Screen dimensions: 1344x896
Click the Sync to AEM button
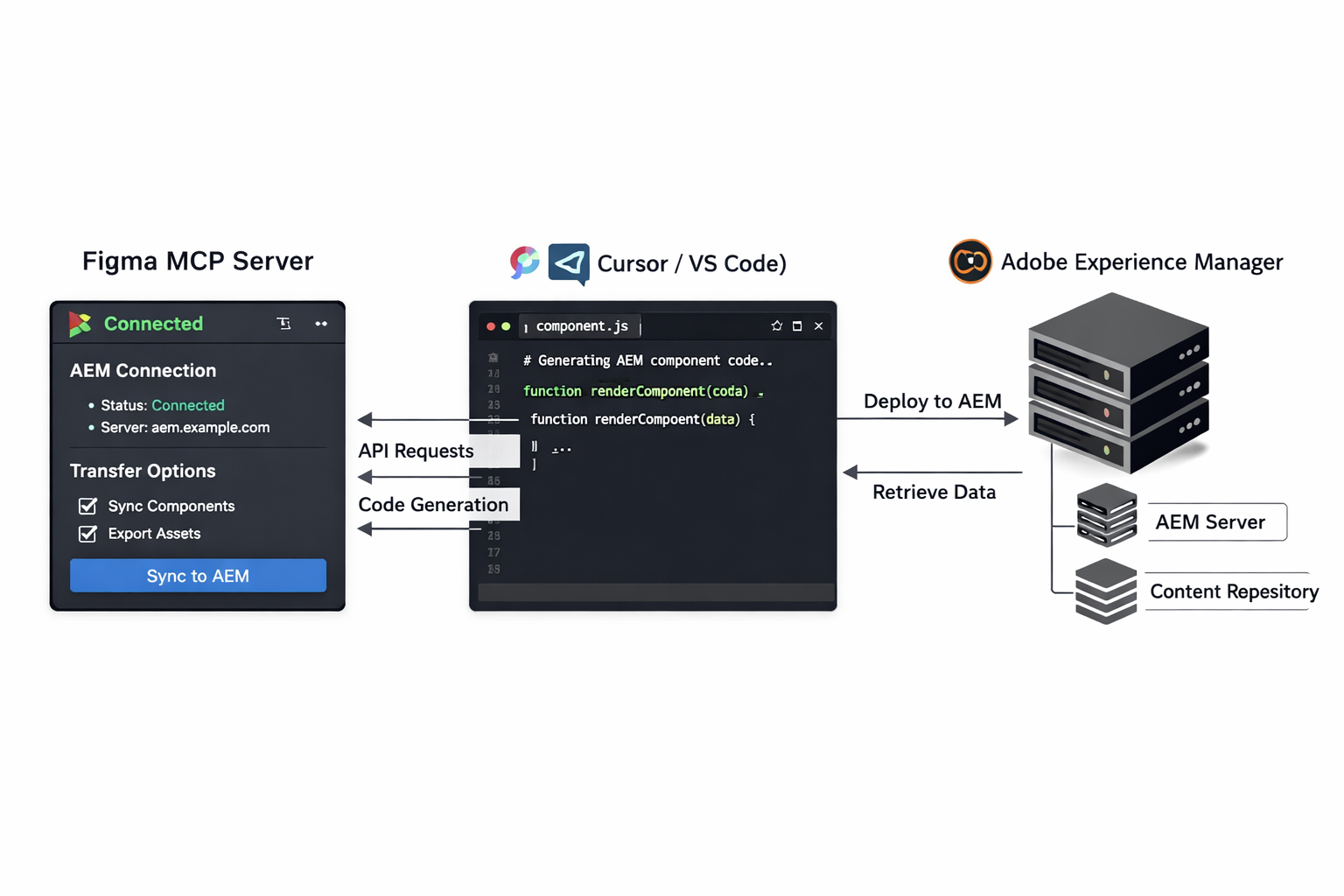tap(198, 576)
